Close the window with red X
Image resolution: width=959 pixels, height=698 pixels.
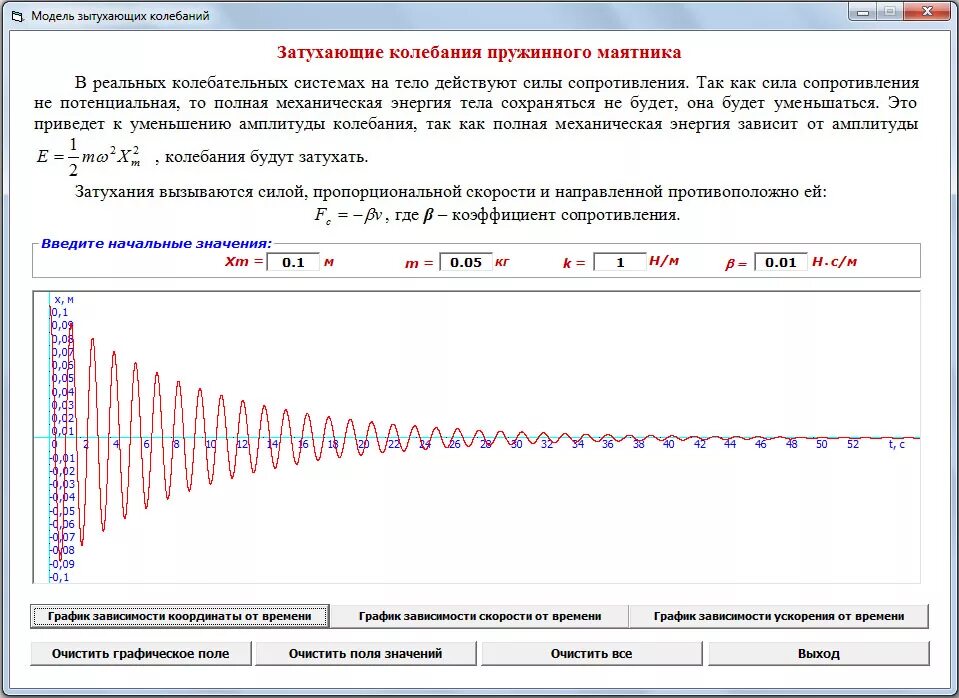coord(927,12)
